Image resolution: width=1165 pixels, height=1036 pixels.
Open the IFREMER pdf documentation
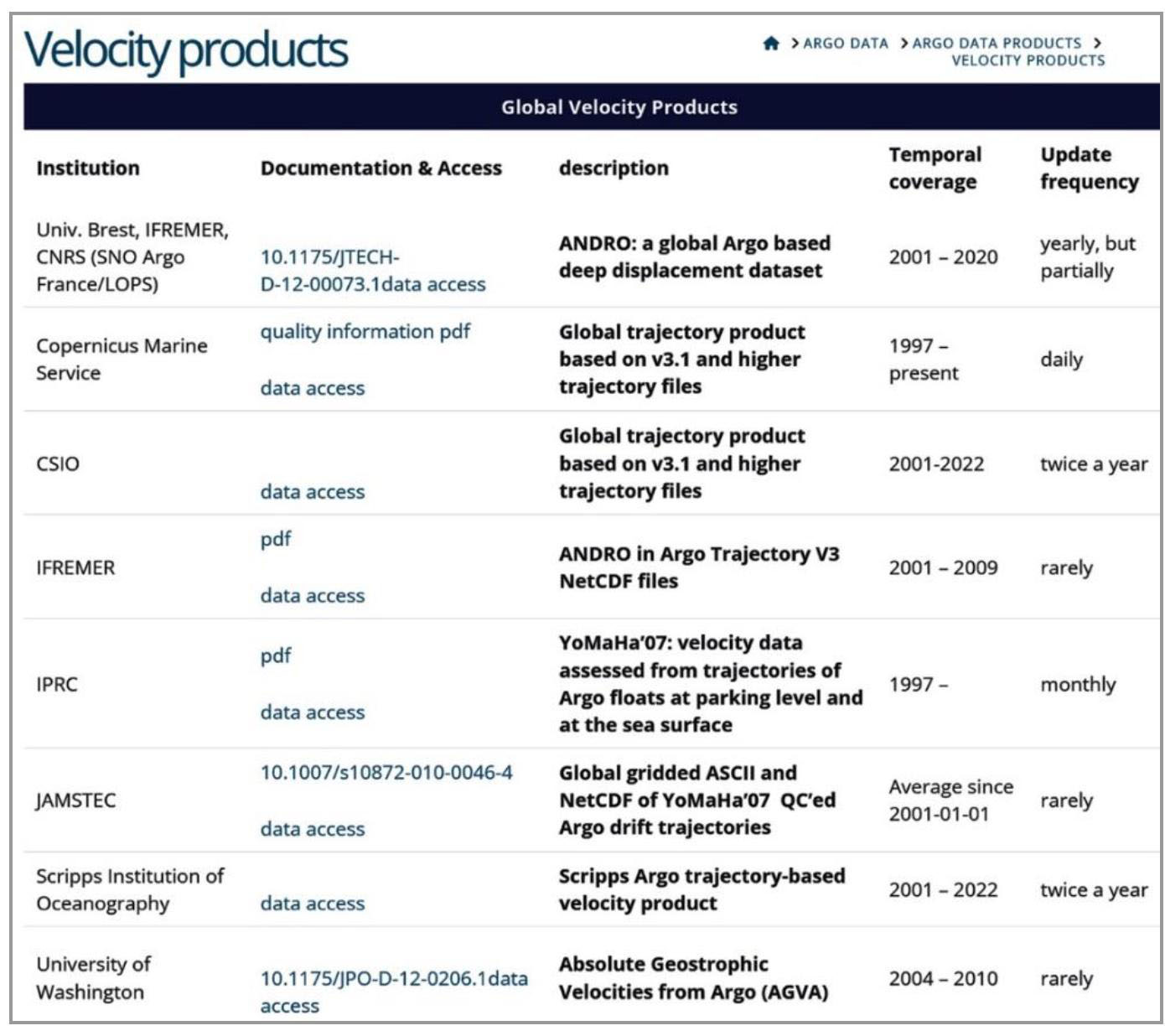coord(276,539)
